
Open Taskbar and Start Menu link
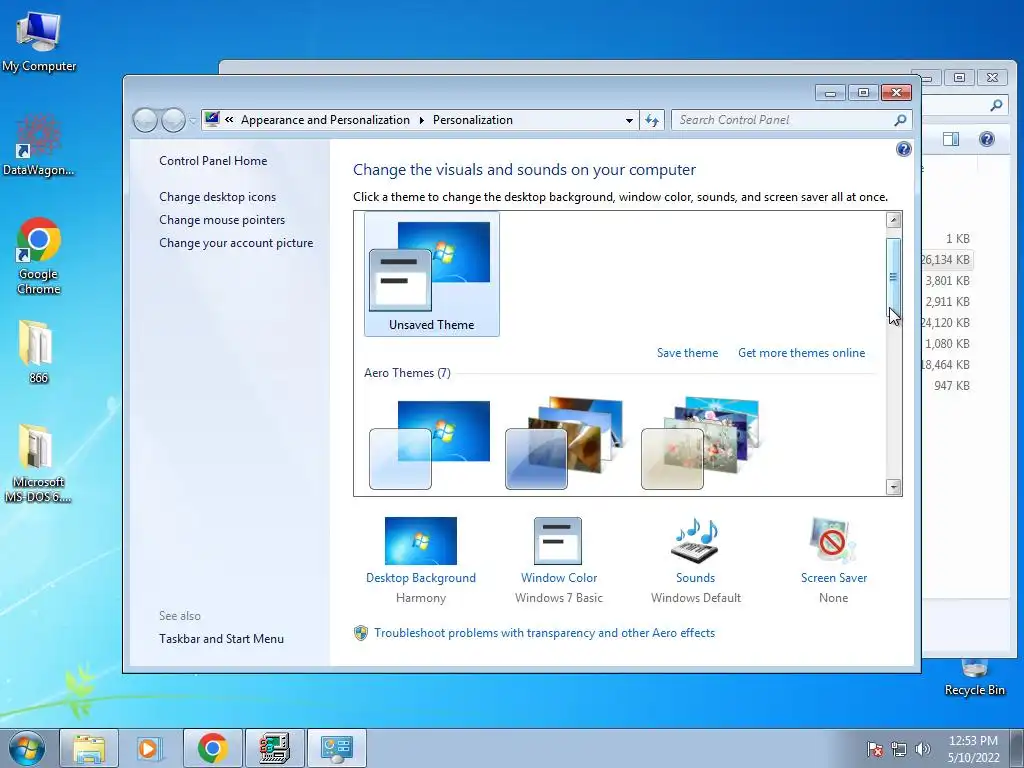point(221,639)
